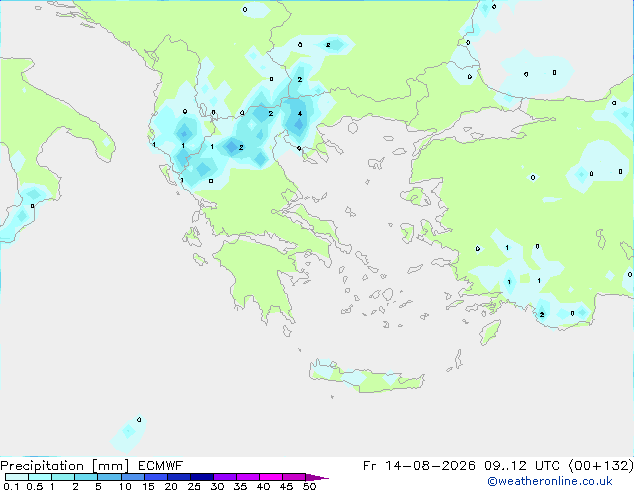The image size is (634, 490).
Task: Click legend label '0.1'
Action: [x=11, y=486]
